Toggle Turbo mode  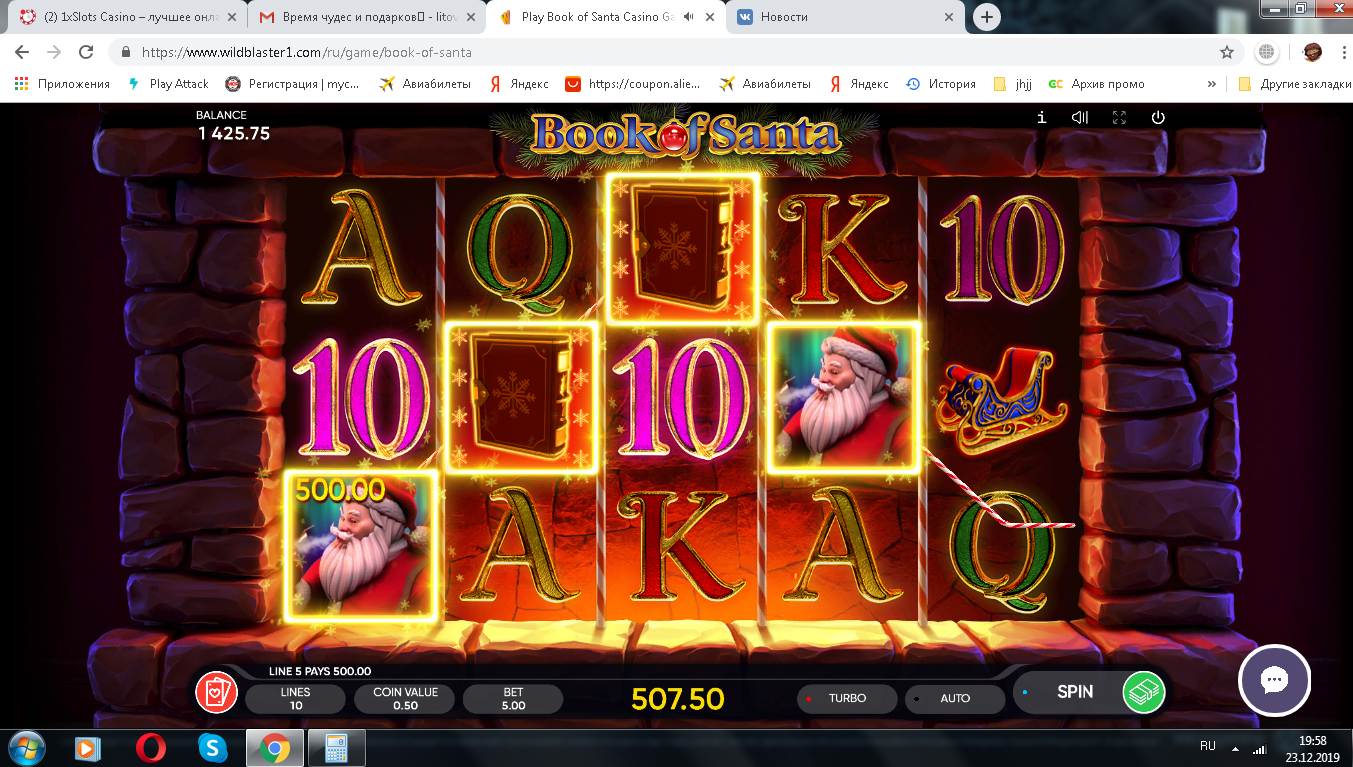[846, 698]
